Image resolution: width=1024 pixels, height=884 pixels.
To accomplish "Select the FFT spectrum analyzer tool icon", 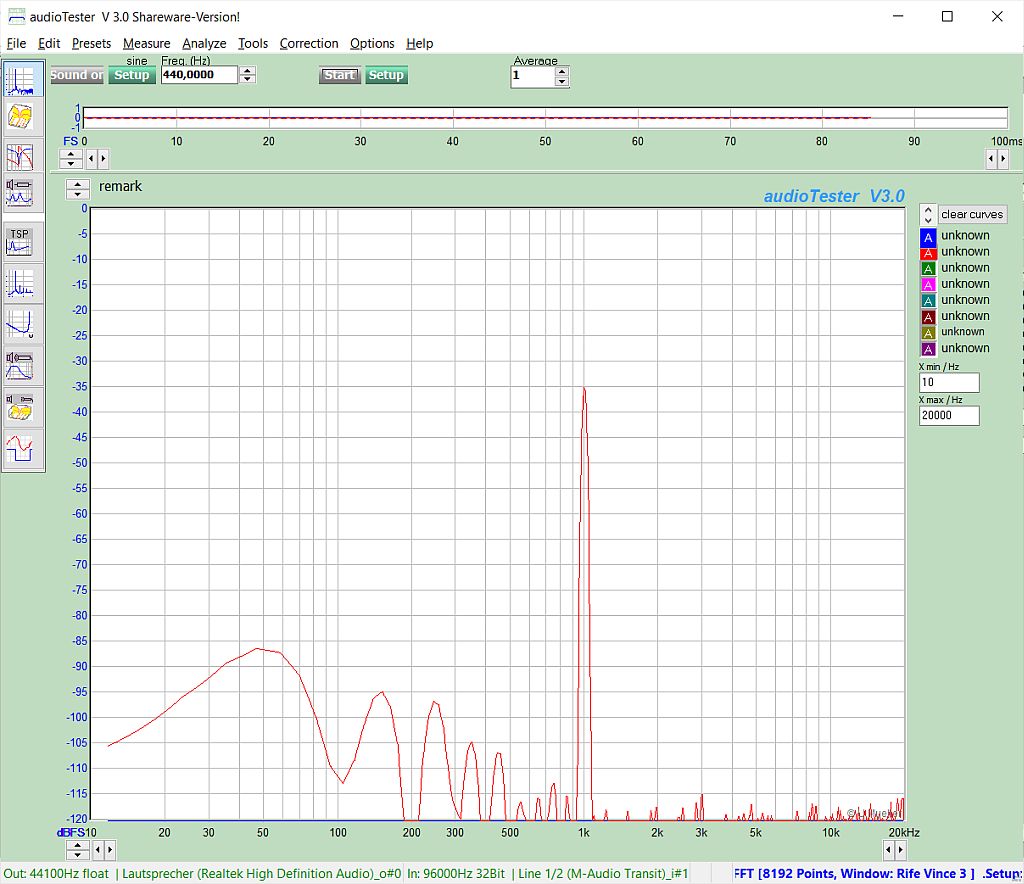I will pos(24,79).
